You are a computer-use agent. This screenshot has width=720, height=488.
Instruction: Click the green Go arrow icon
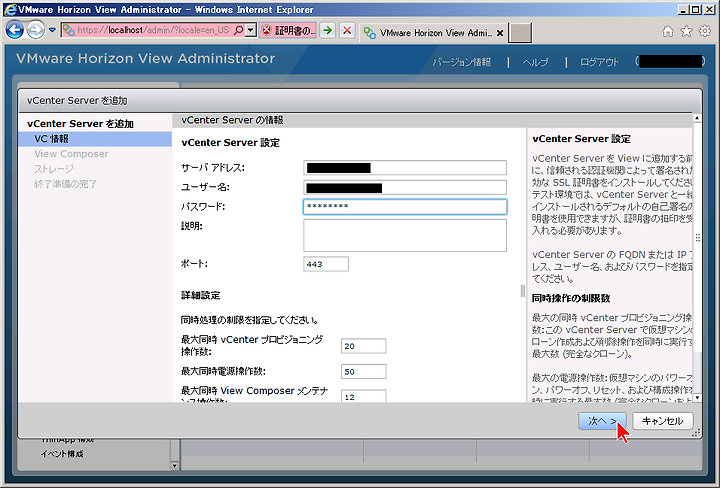[327, 31]
